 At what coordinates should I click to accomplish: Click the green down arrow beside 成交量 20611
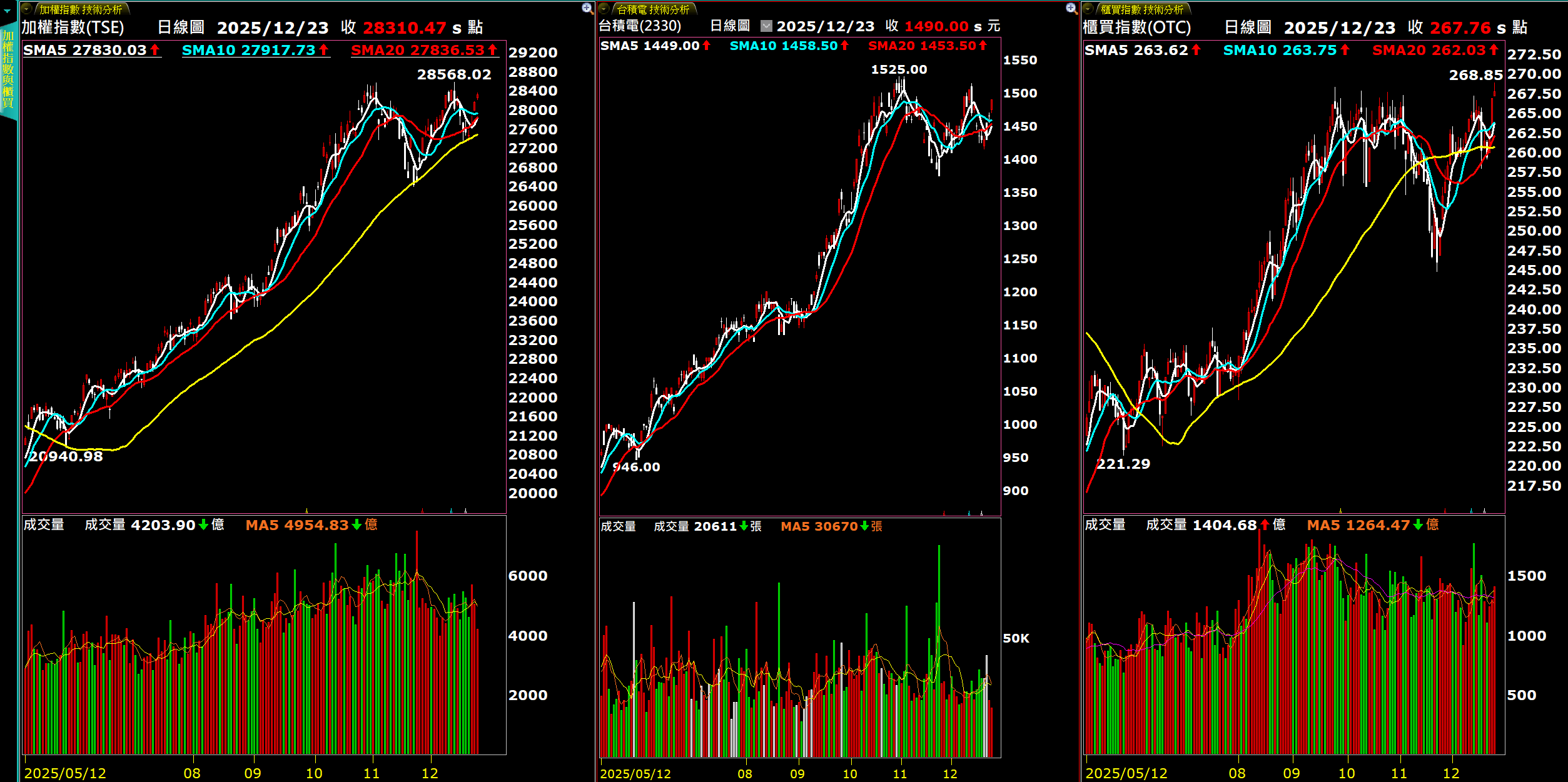(744, 526)
